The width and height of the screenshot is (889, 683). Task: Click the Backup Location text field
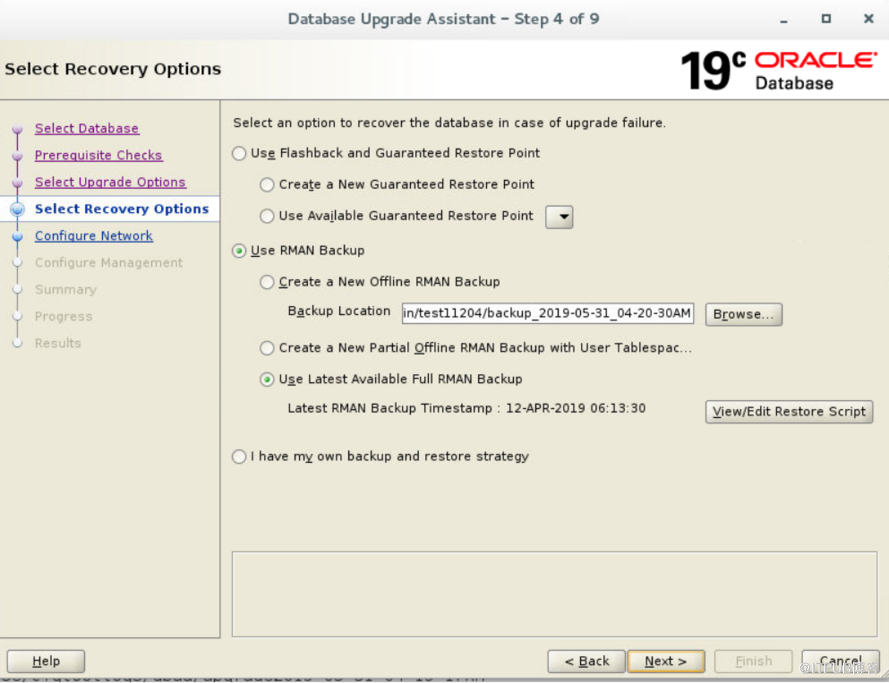pyautogui.click(x=547, y=314)
